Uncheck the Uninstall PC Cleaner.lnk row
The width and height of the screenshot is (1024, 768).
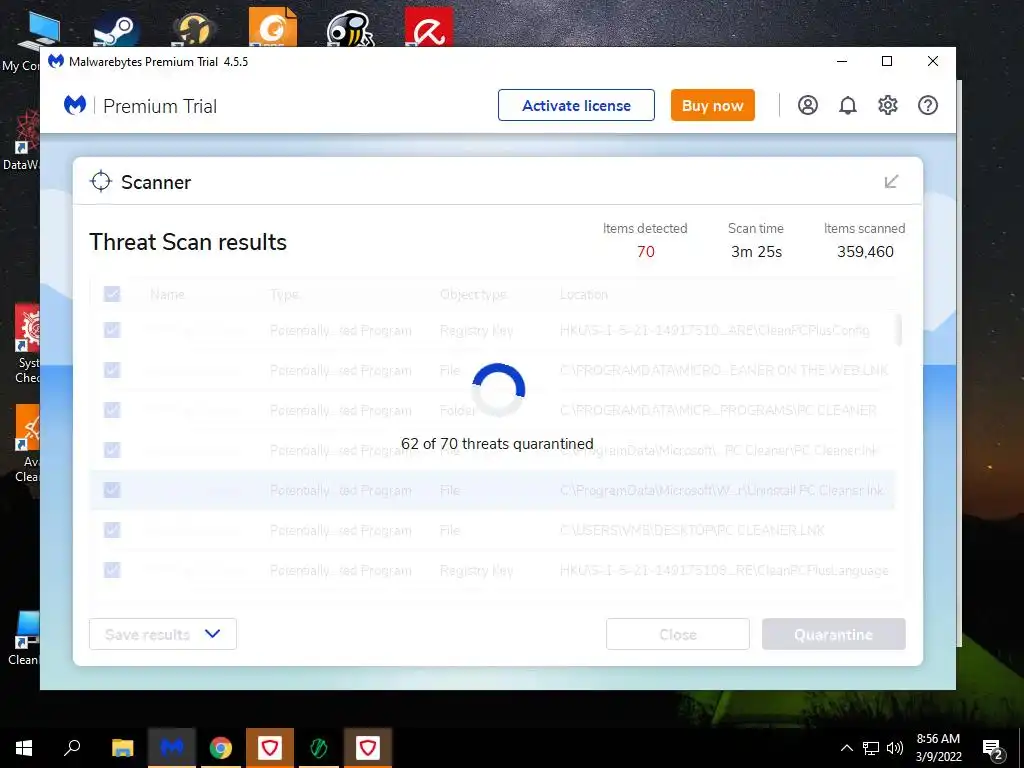112,490
